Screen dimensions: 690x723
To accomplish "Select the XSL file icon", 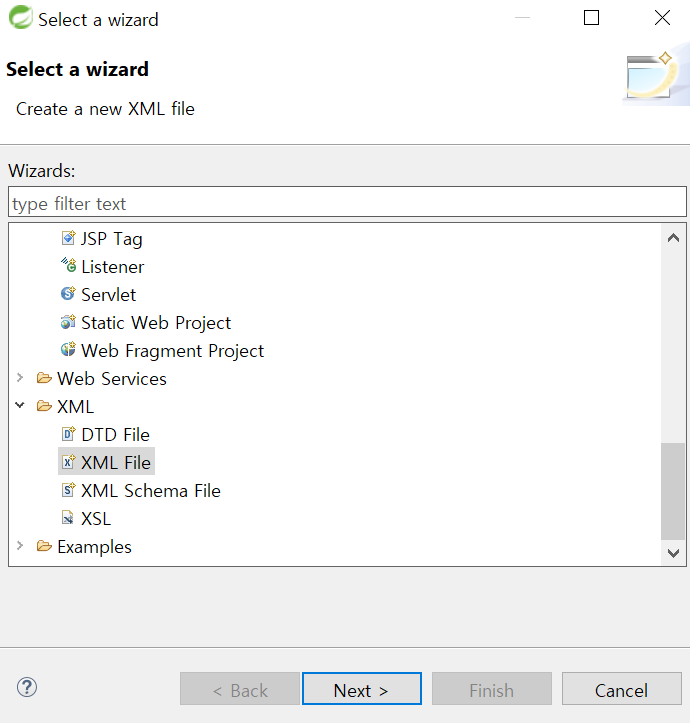I will coord(68,518).
